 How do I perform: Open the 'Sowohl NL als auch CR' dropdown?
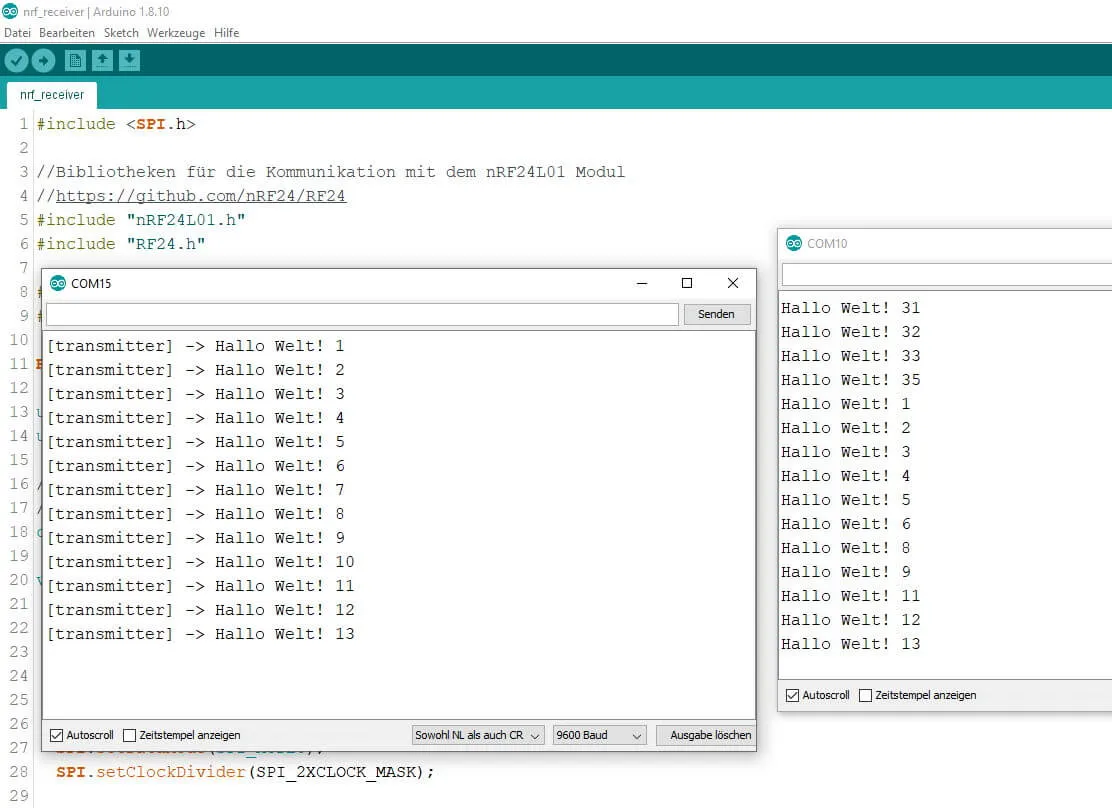coord(478,735)
